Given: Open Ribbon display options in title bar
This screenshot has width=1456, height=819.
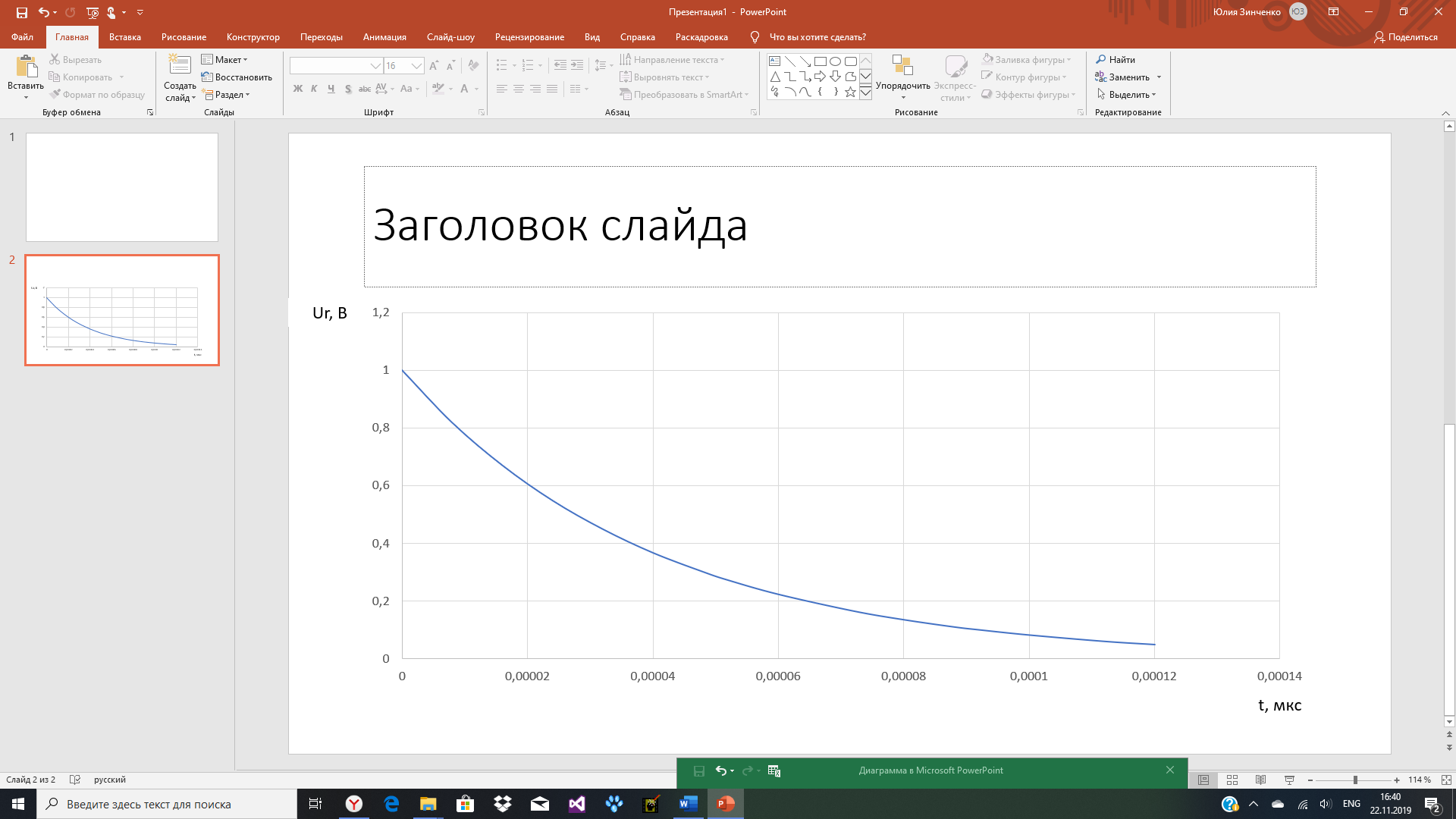Looking at the screenshot, I should (1333, 12).
